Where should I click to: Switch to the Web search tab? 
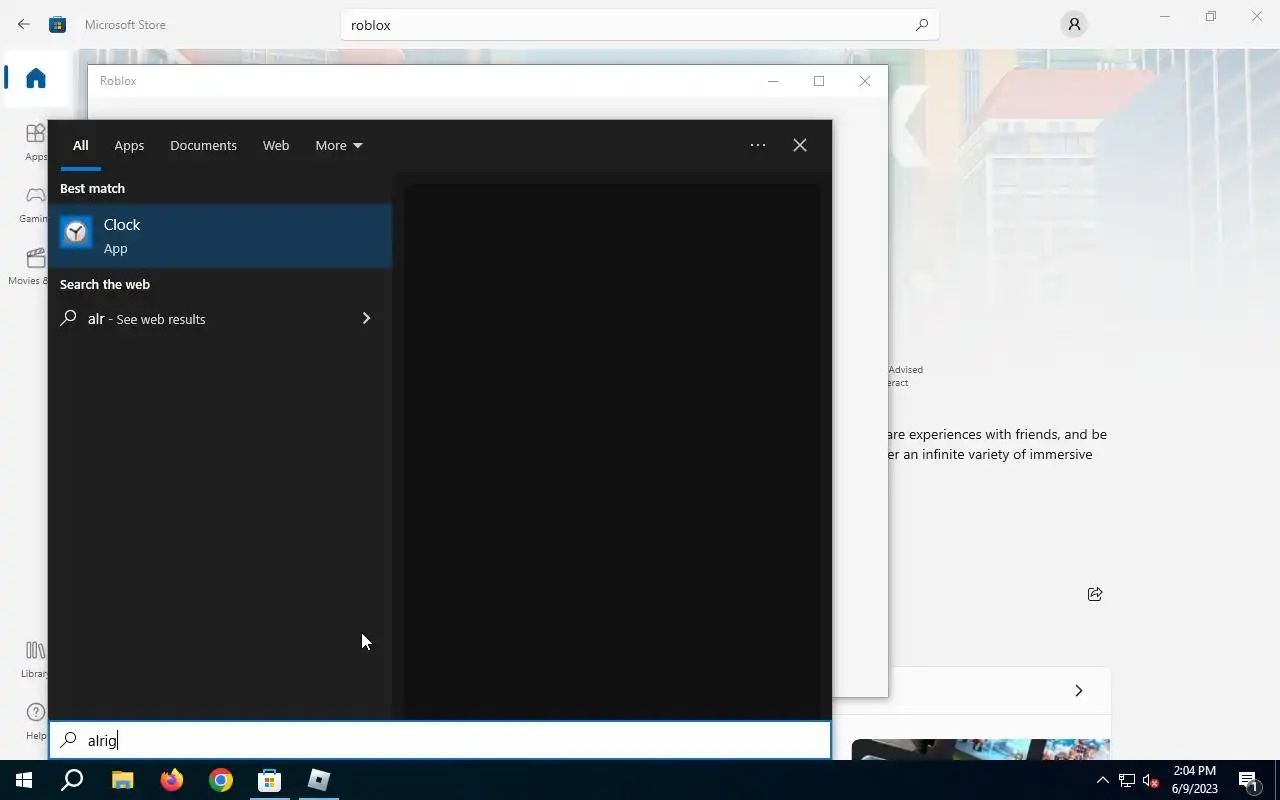(x=276, y=145)
